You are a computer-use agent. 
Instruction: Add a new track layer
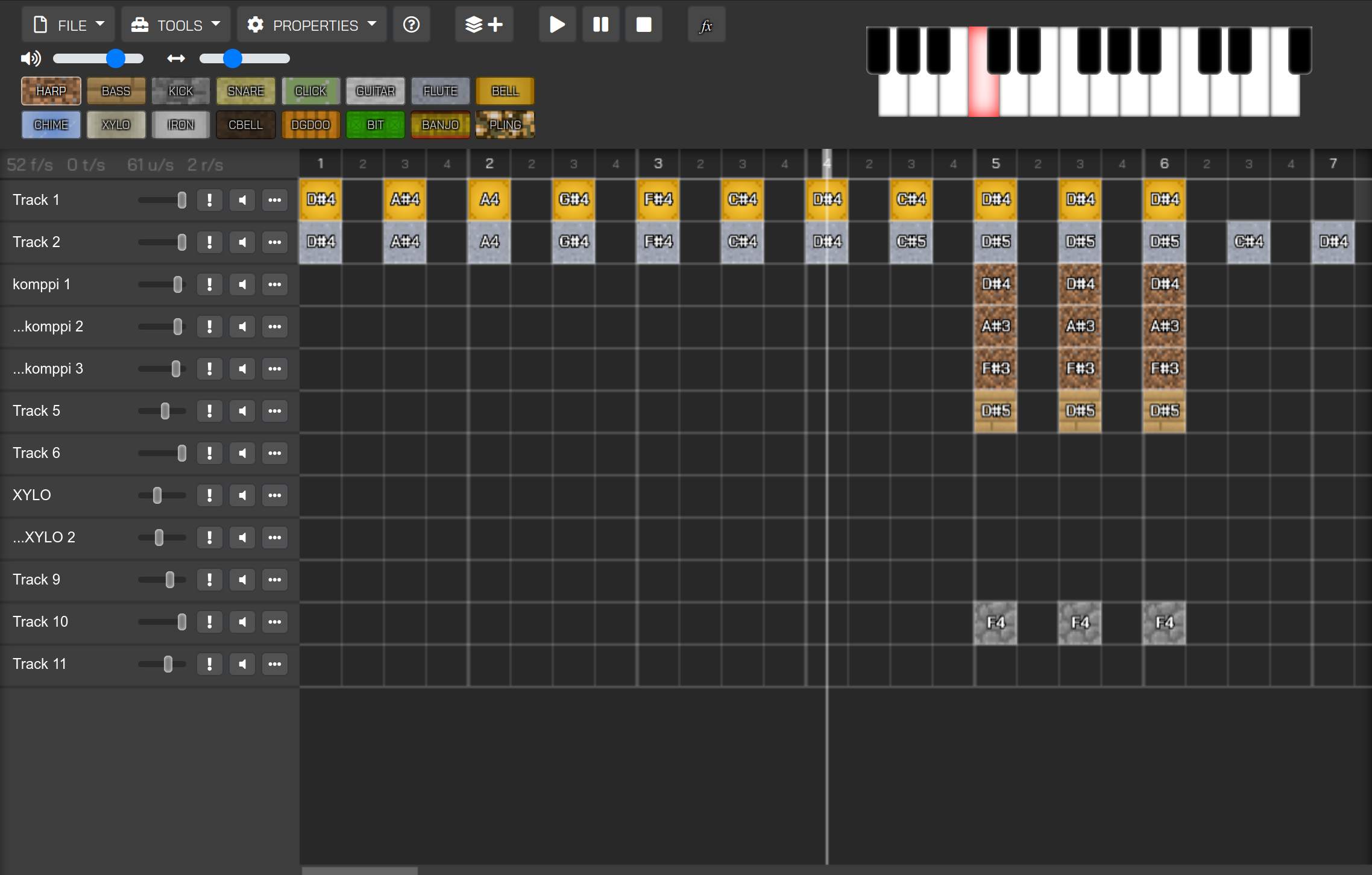[484, 25]
